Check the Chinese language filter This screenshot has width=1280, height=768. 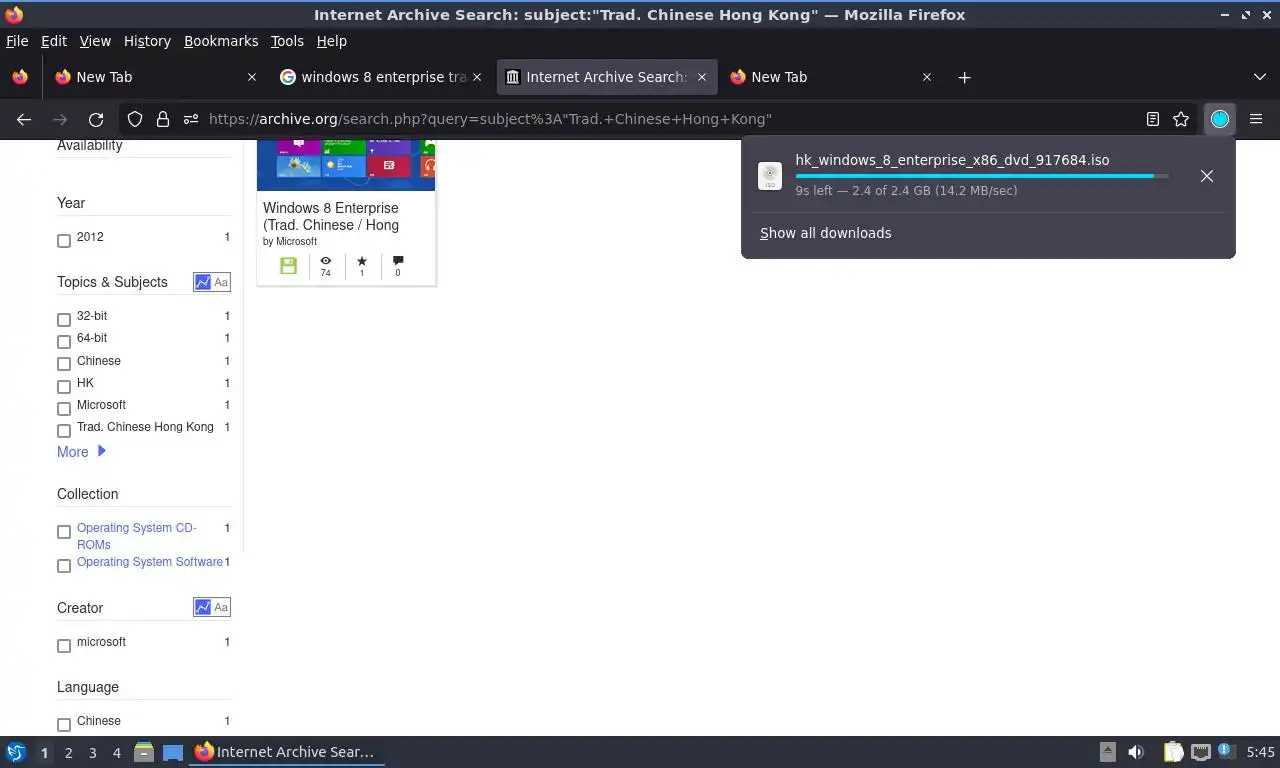click(x=64, y=725)
